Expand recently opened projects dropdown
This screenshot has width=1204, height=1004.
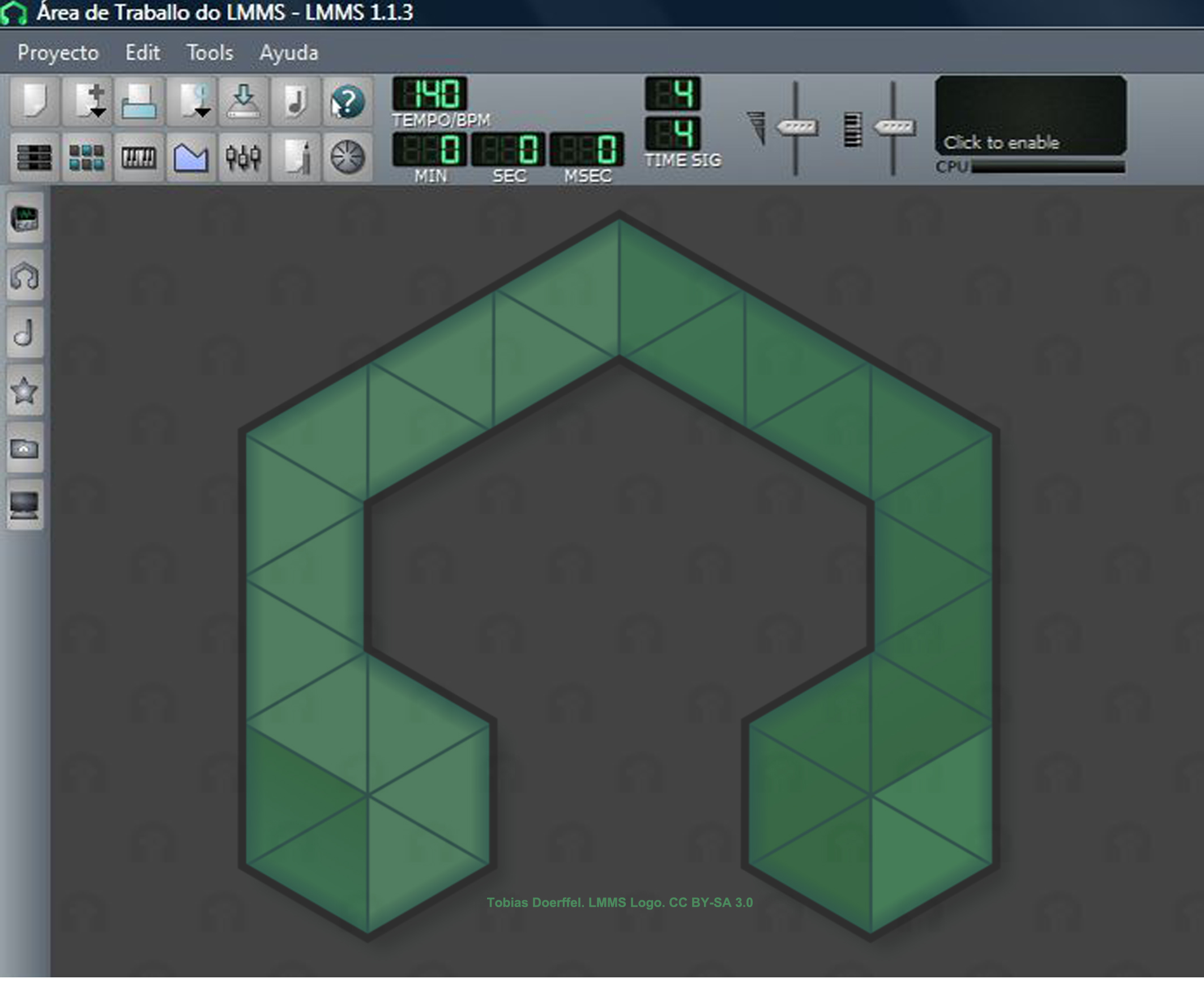coord(202,112)
